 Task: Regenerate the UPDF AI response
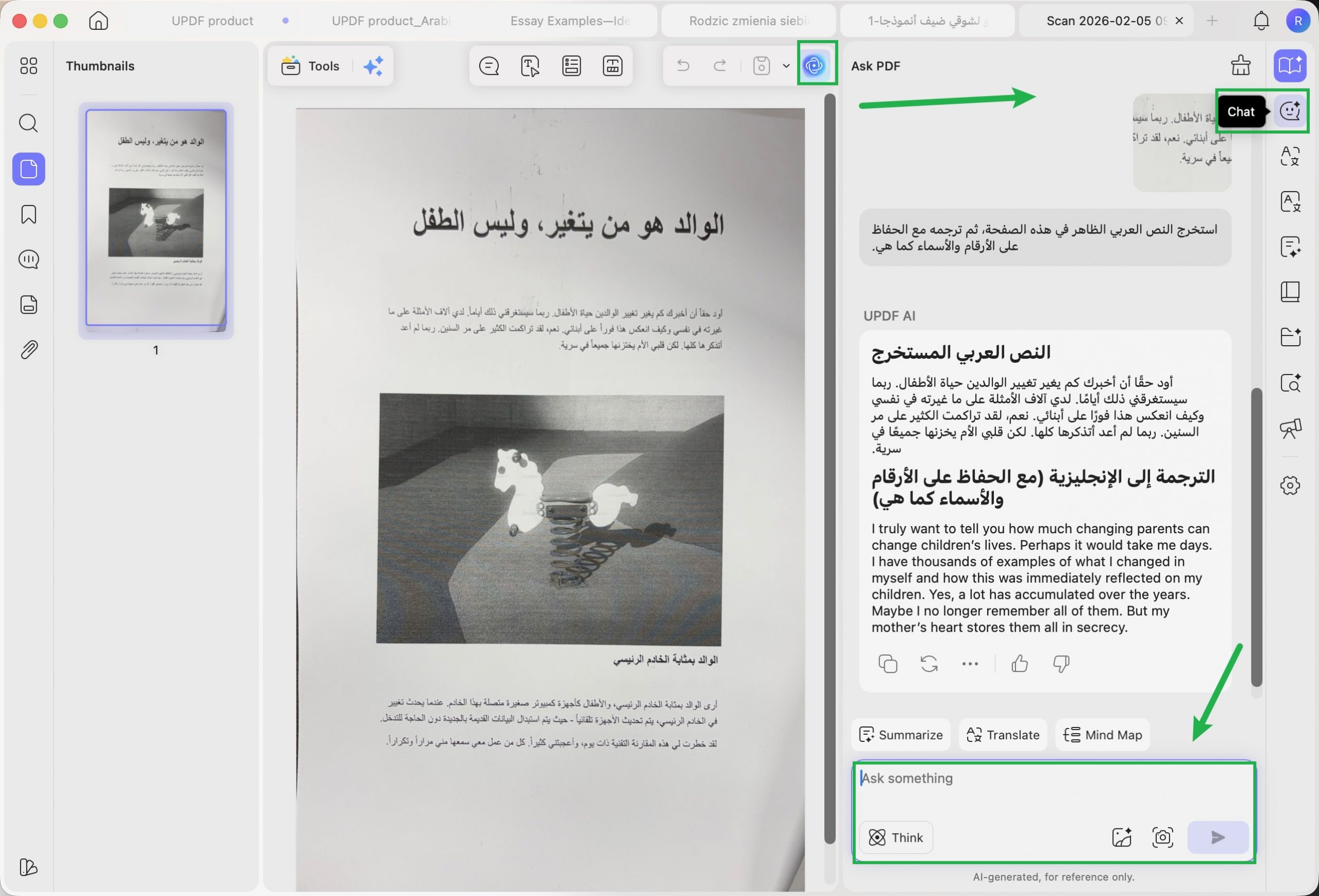928,663
